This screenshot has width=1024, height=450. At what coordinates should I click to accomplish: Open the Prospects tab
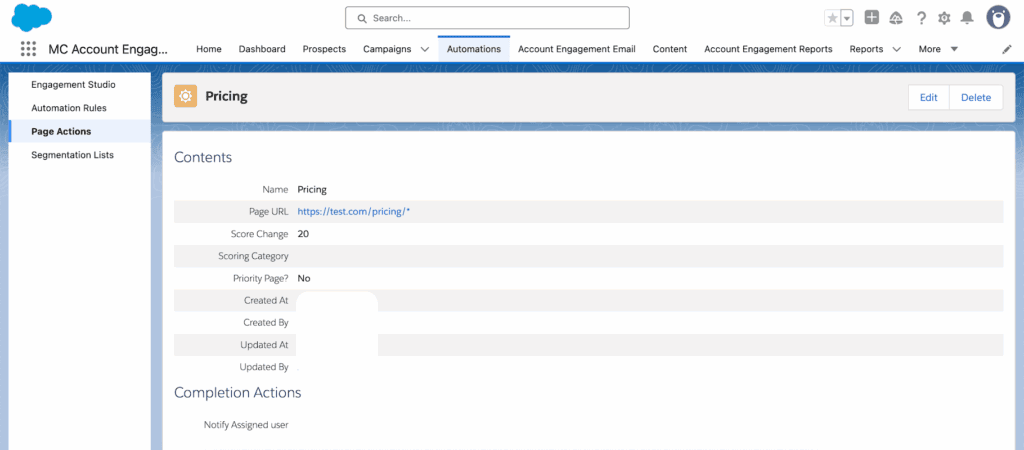pyautogui.click(x=324, y=49)
